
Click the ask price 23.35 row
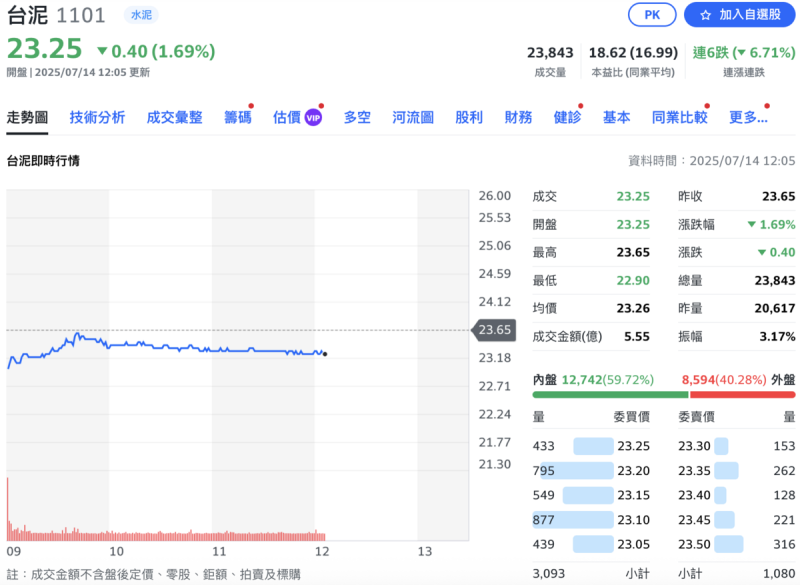[737, 470]
